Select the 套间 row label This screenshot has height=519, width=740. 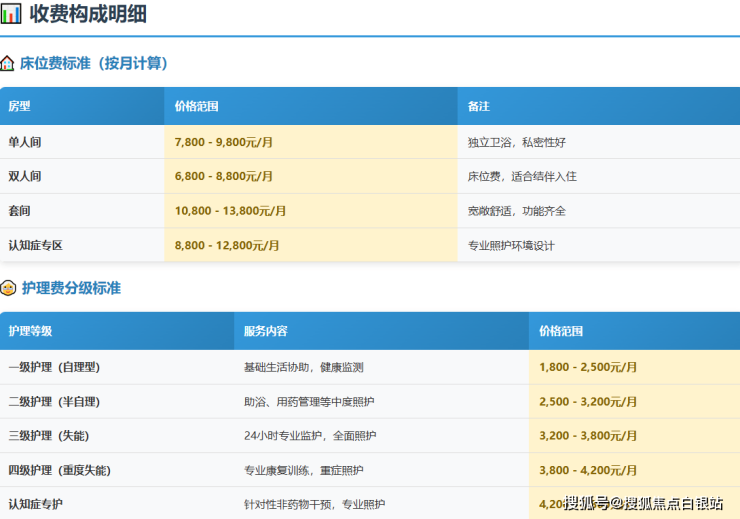pyautogui.click(x=20, y=211)
